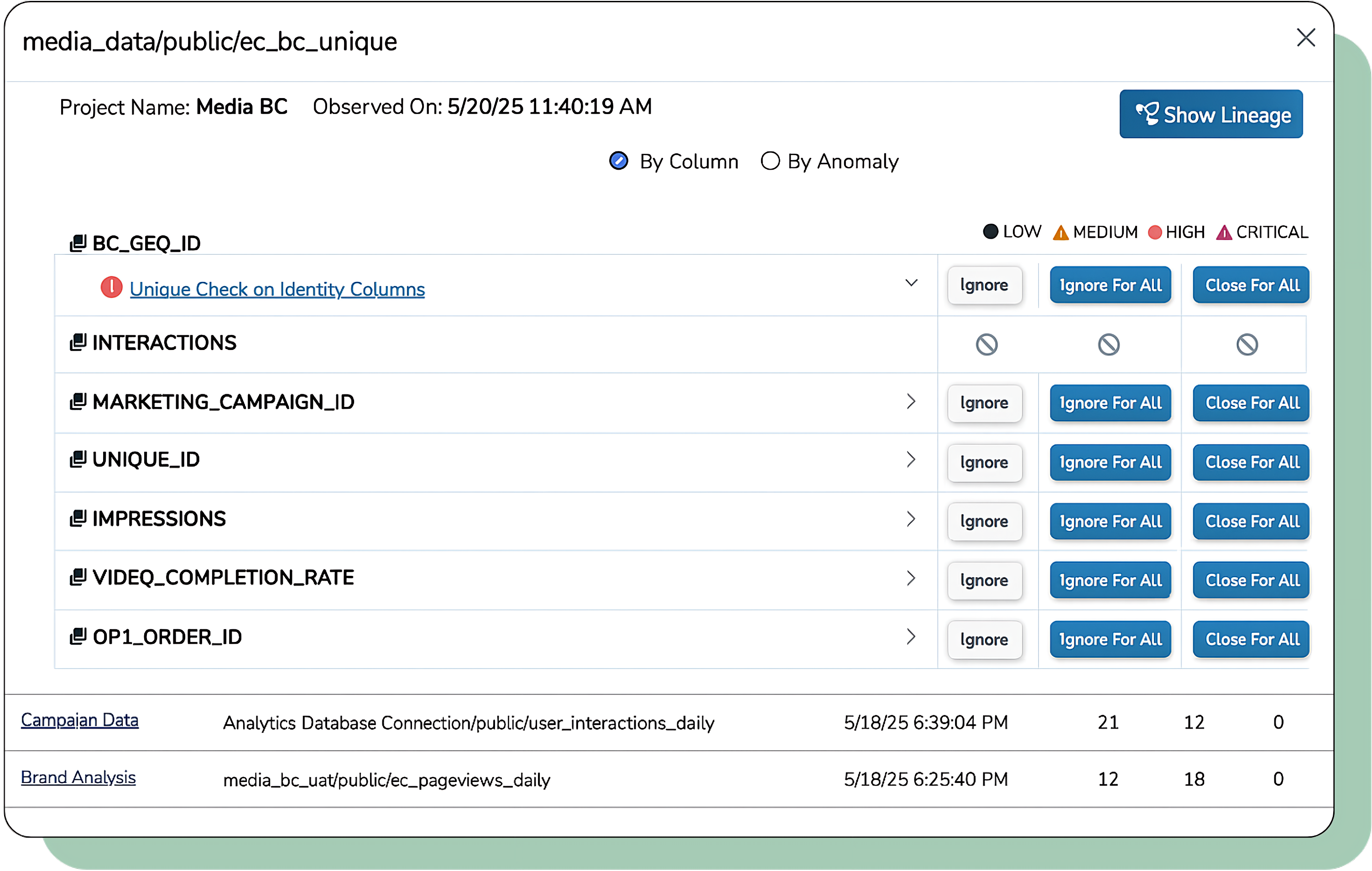
Task: Click the copy icon next to UNIQUE_ID
Action: click(78, 459)
